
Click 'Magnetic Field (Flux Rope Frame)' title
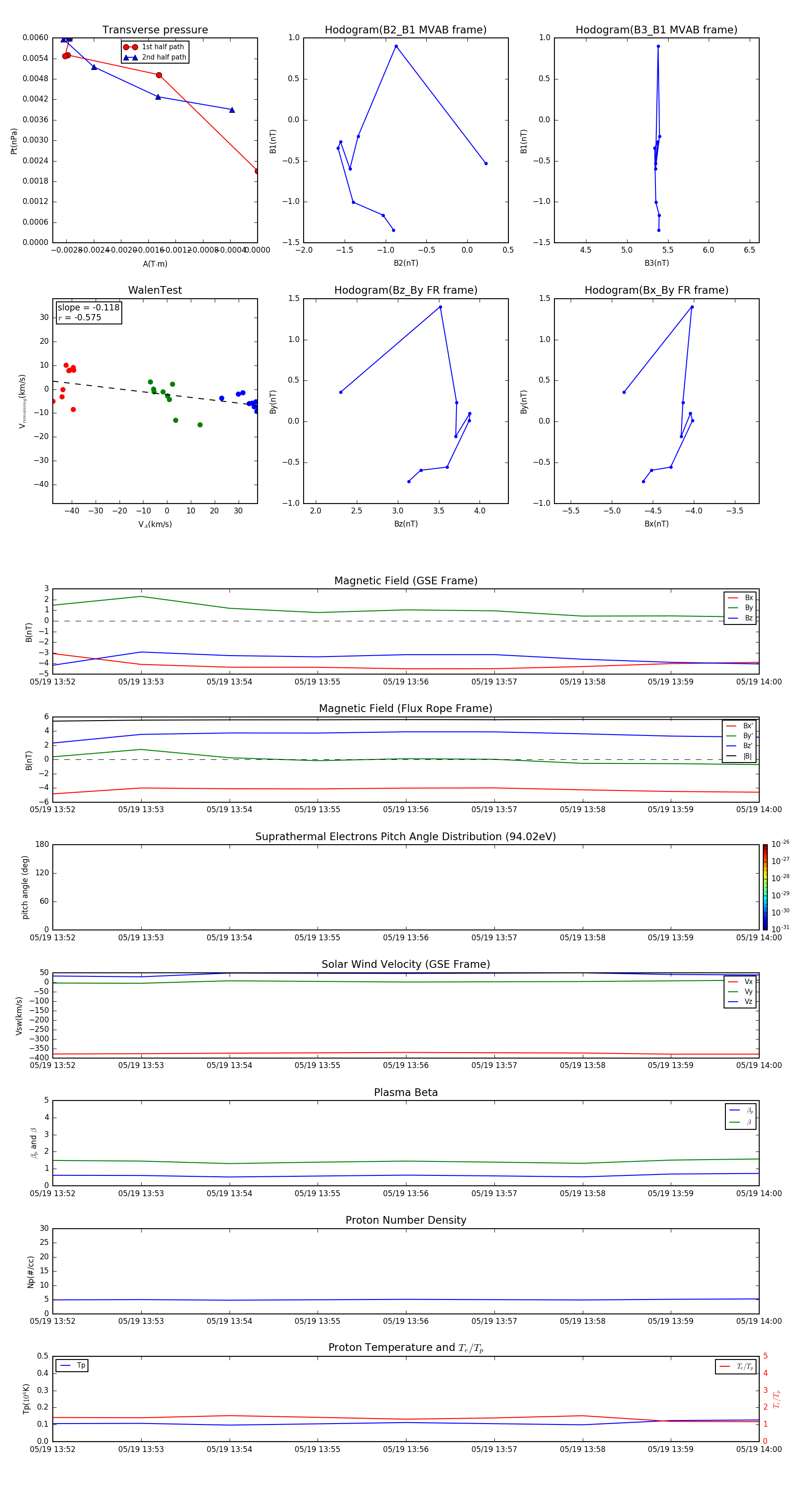point(406,709)
